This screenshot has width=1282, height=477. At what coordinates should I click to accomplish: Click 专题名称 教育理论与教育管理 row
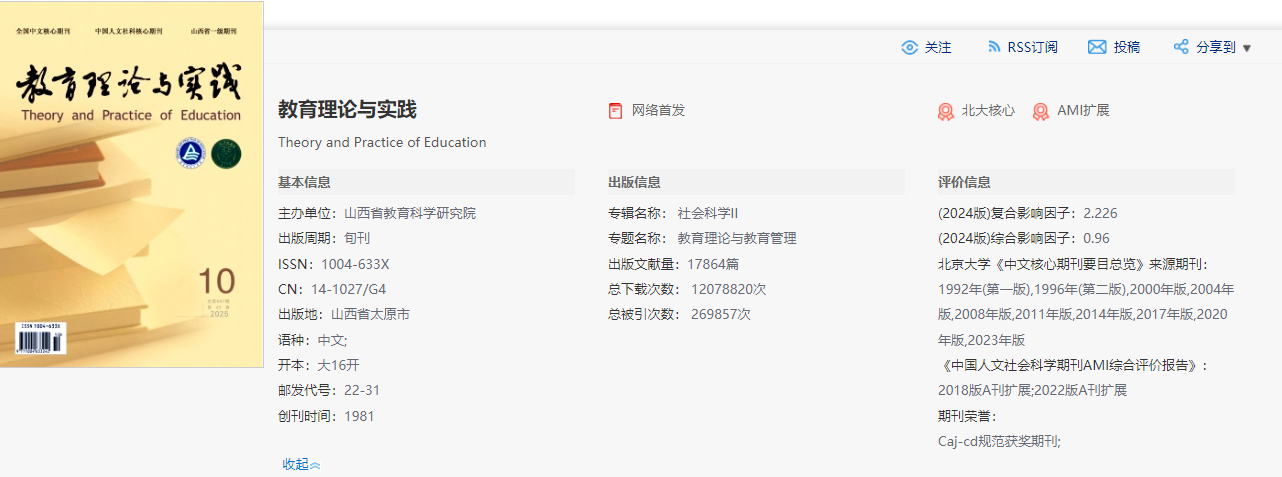(702, 238)
